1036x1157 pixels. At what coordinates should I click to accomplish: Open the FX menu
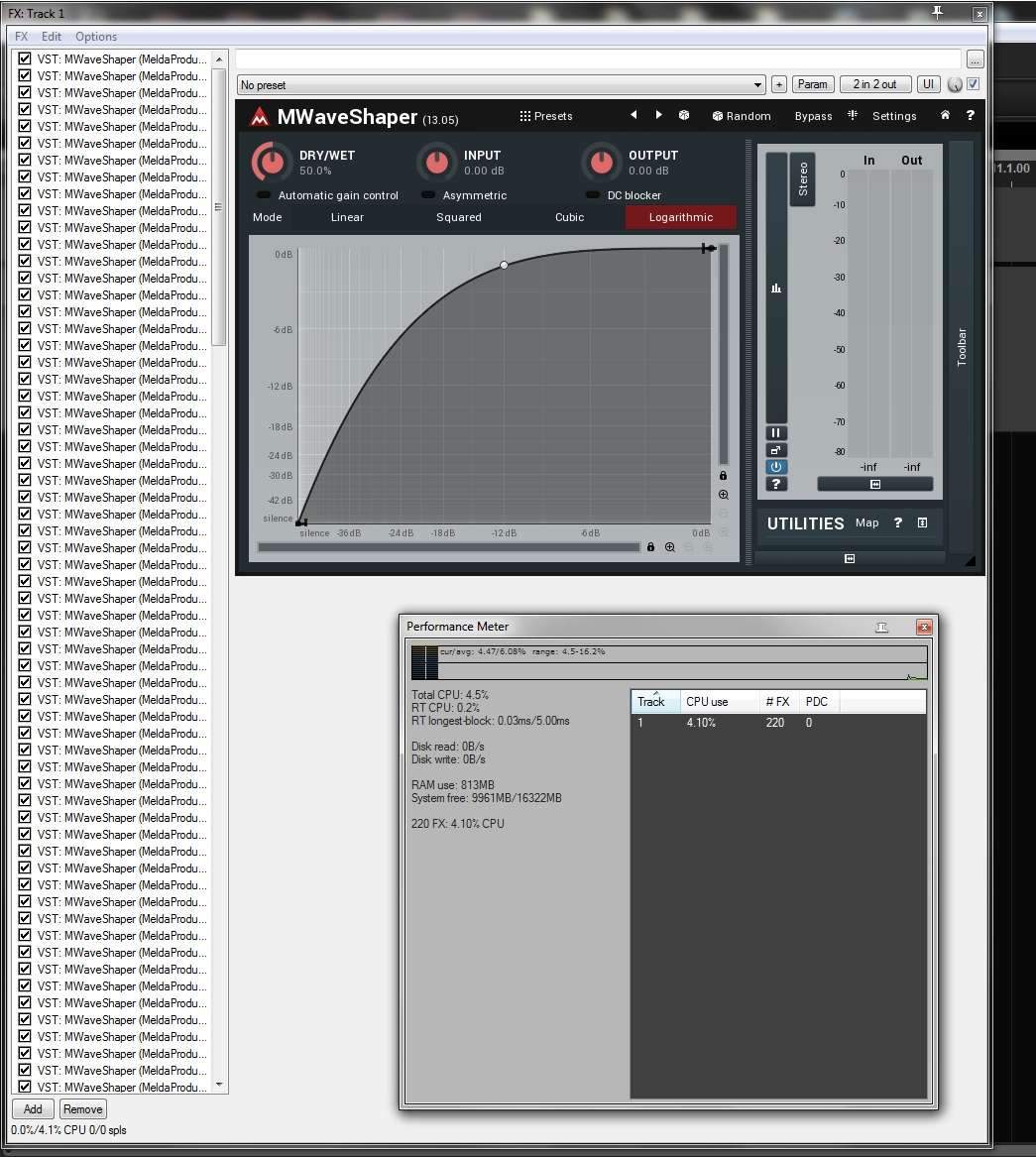[22, 36]
